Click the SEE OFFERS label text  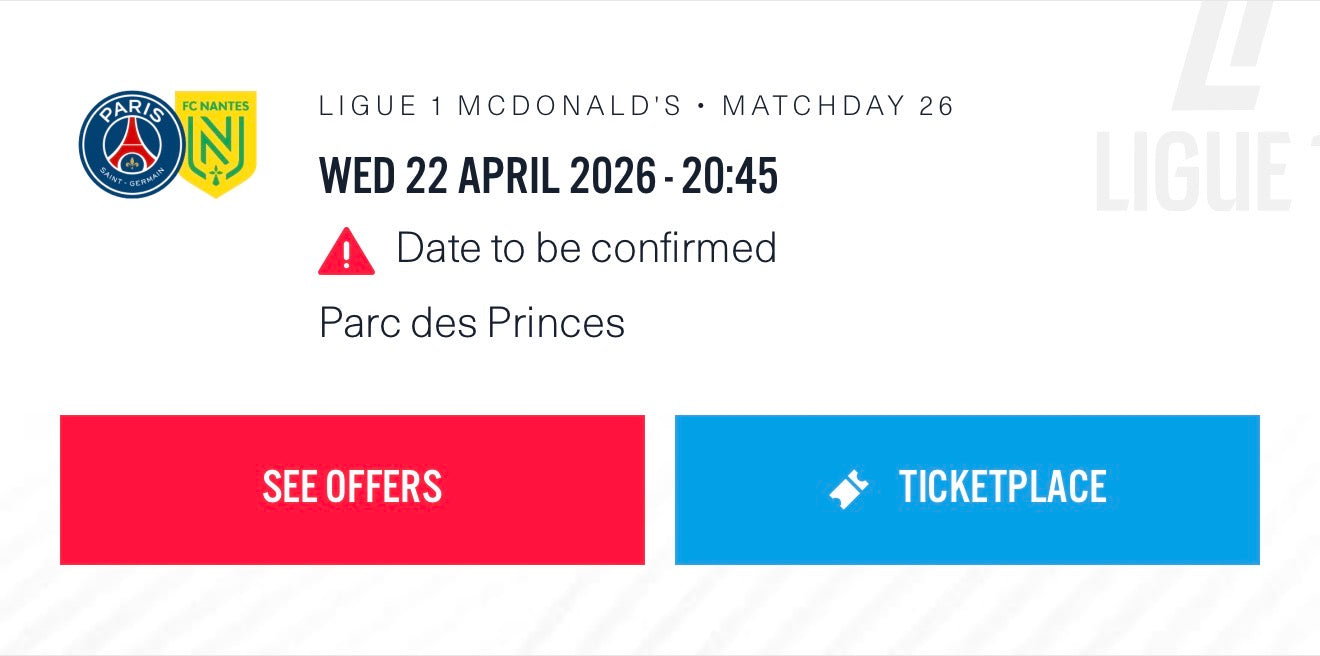tap(352, 488)
